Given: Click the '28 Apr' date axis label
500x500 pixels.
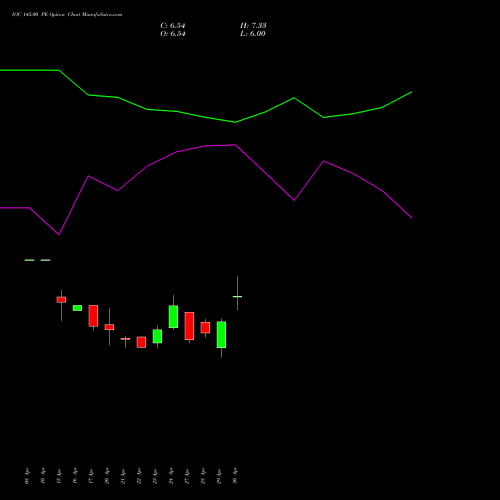Looking at the screenshot, I should tap(203, 476).
